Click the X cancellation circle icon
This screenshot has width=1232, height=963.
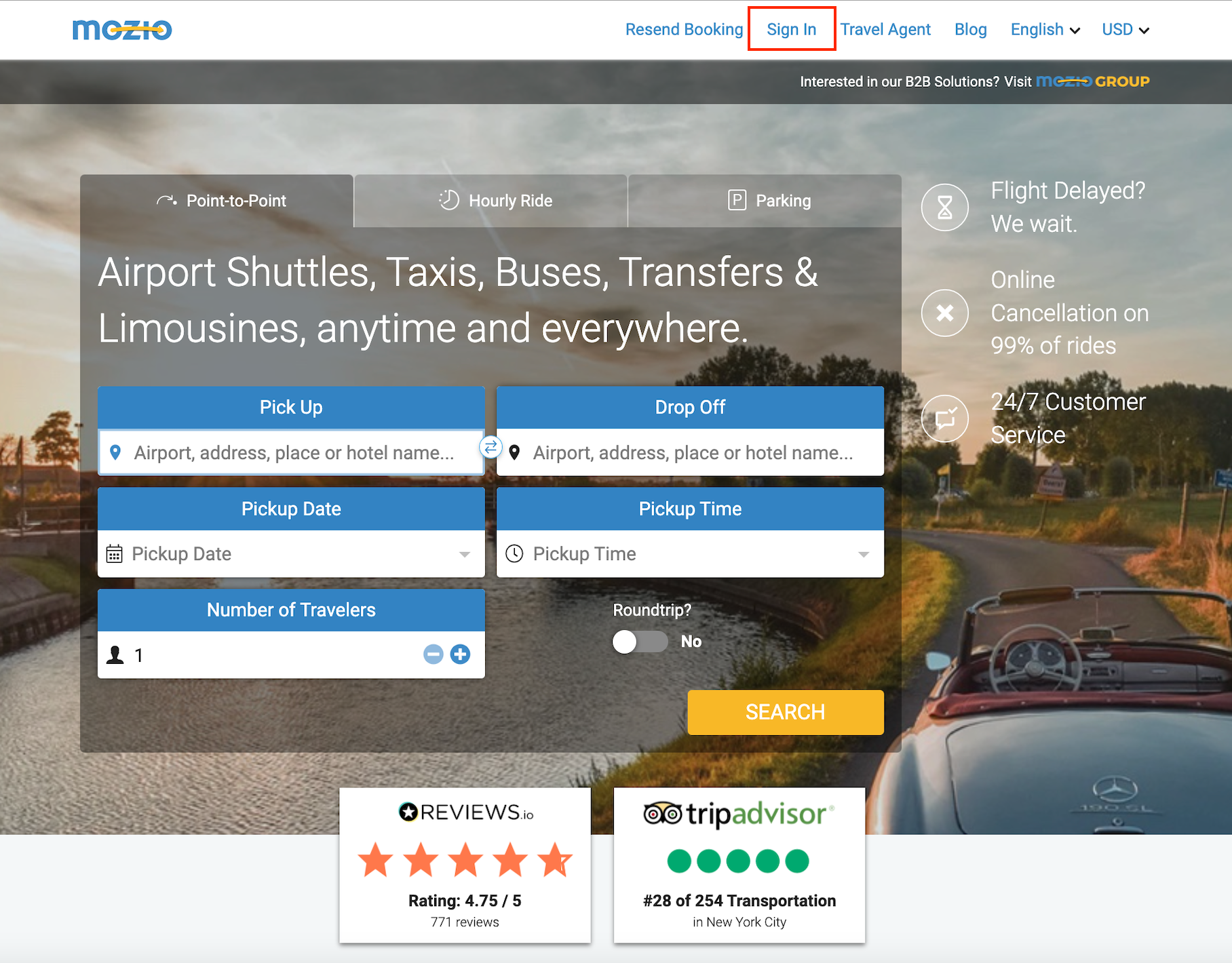pos(945,313)
